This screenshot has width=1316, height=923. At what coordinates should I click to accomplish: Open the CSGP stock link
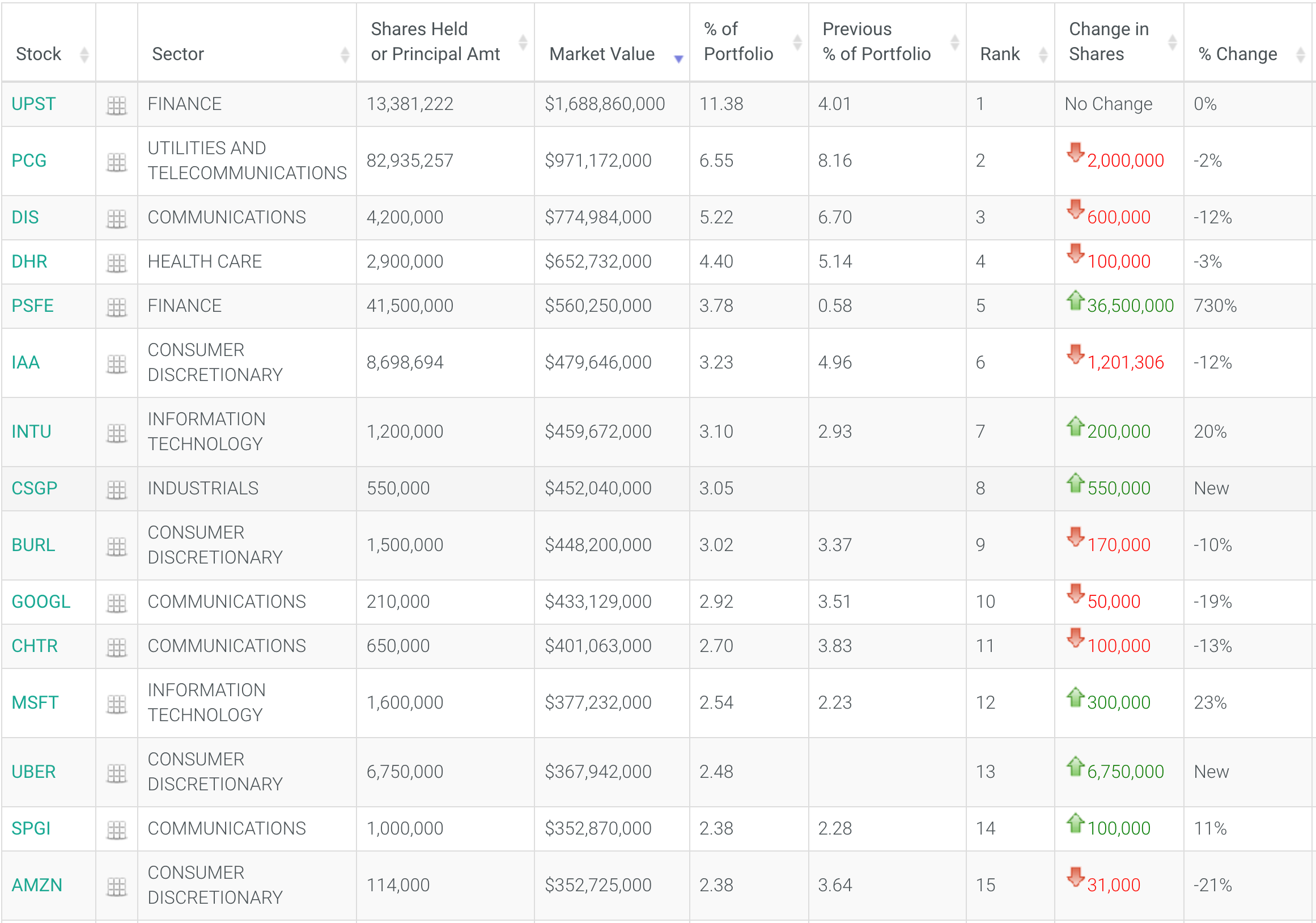click(35, 488)
